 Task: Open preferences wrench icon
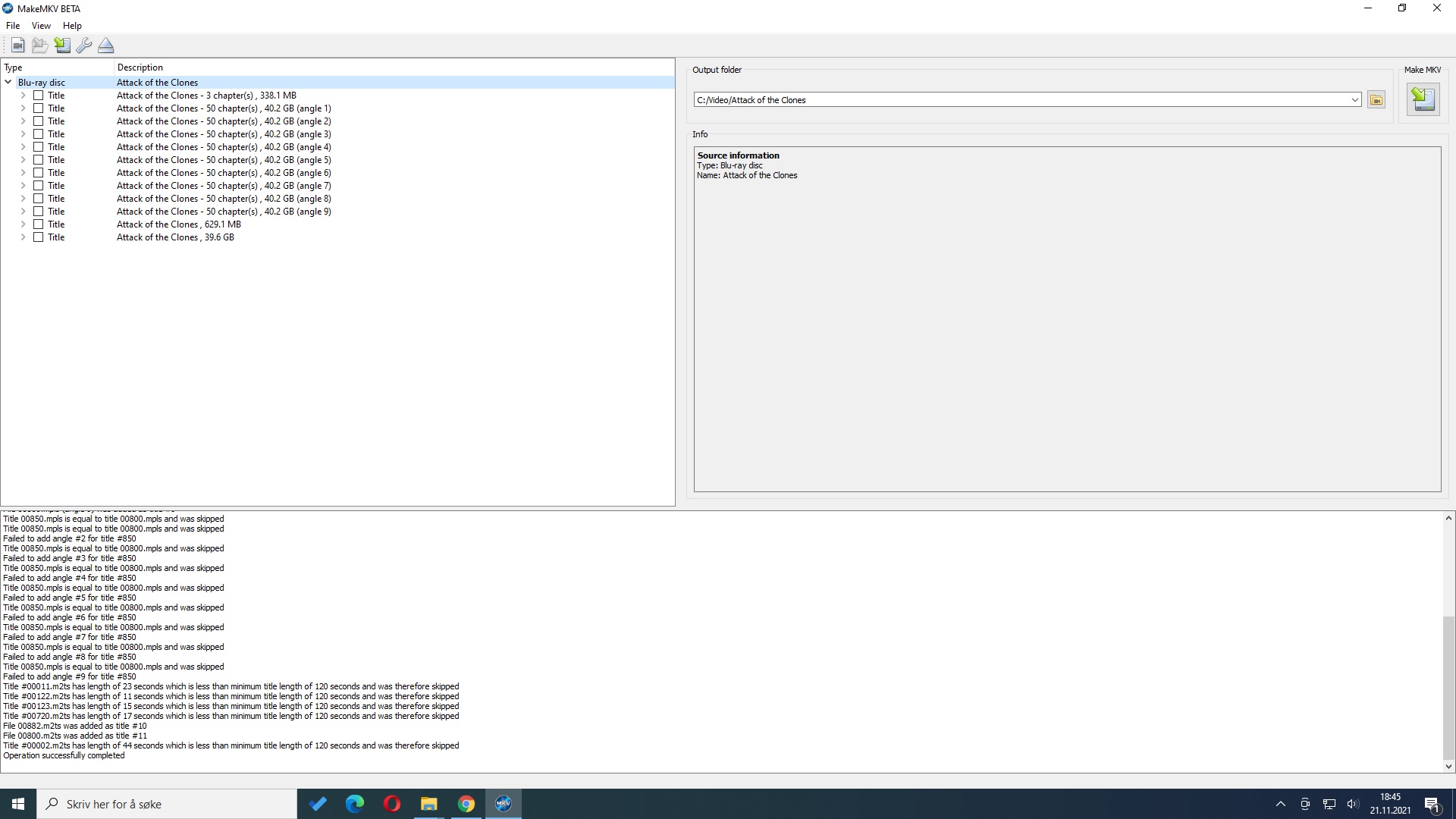pos(84,45)
